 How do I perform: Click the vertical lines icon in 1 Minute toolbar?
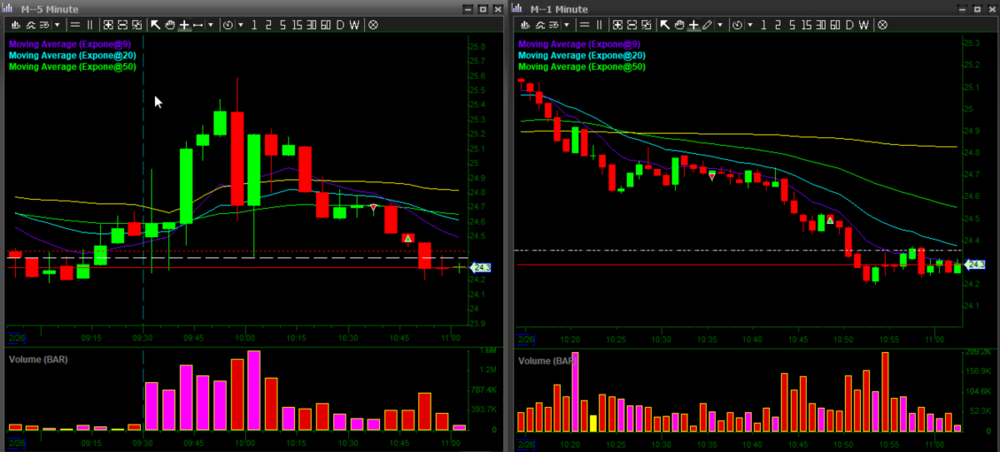click(x=599, y=24)
